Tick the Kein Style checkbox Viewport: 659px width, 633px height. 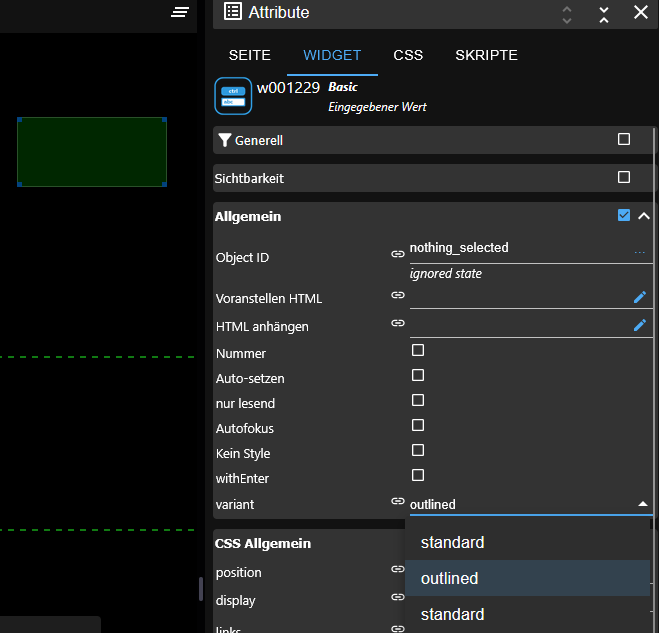pos(418,451)
